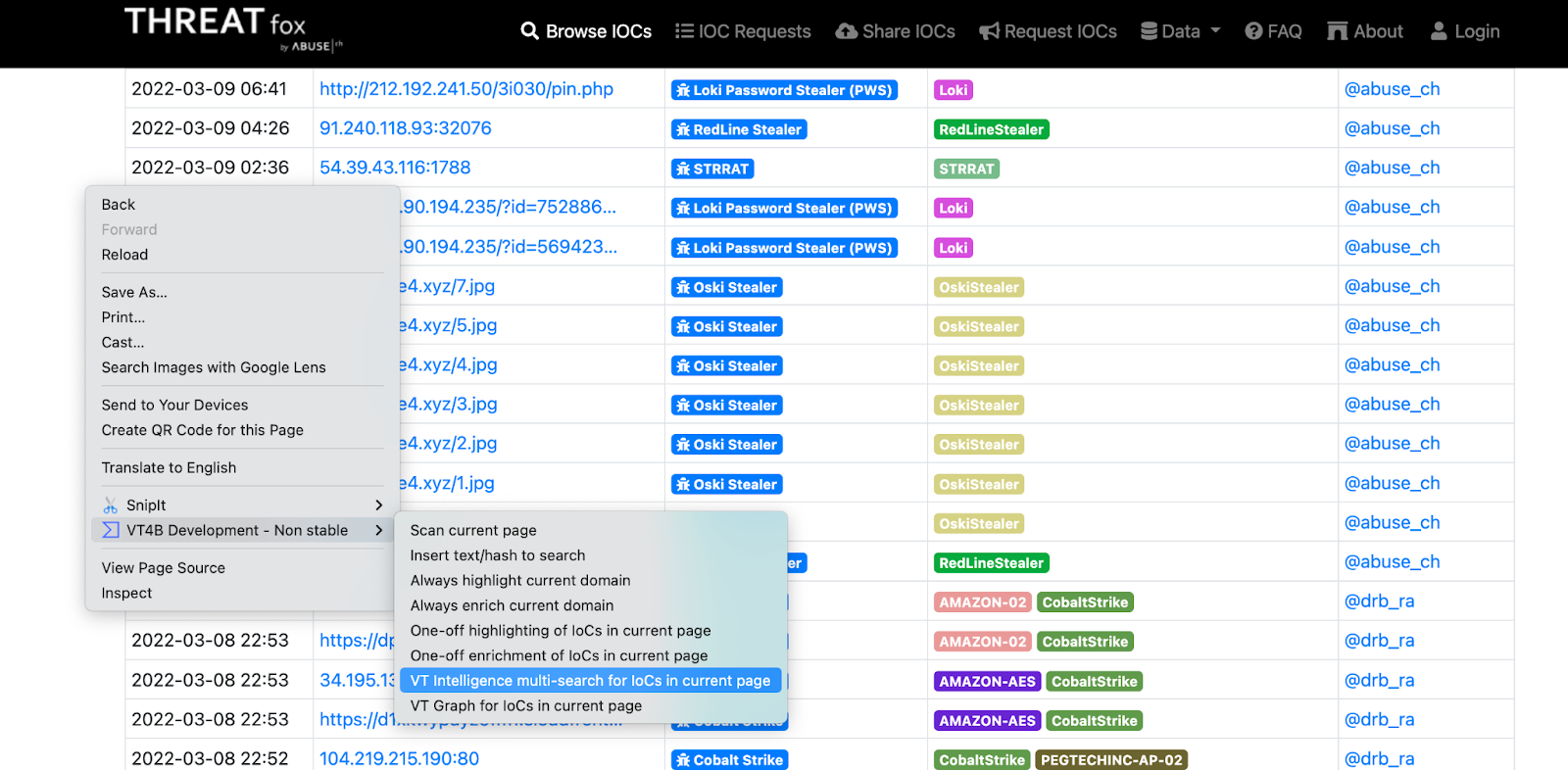Image resolution: width=1568 pixels, height=770 pixels.
Task: Click the Share IOCs cloud upload icon
Action: coord(846,31)
